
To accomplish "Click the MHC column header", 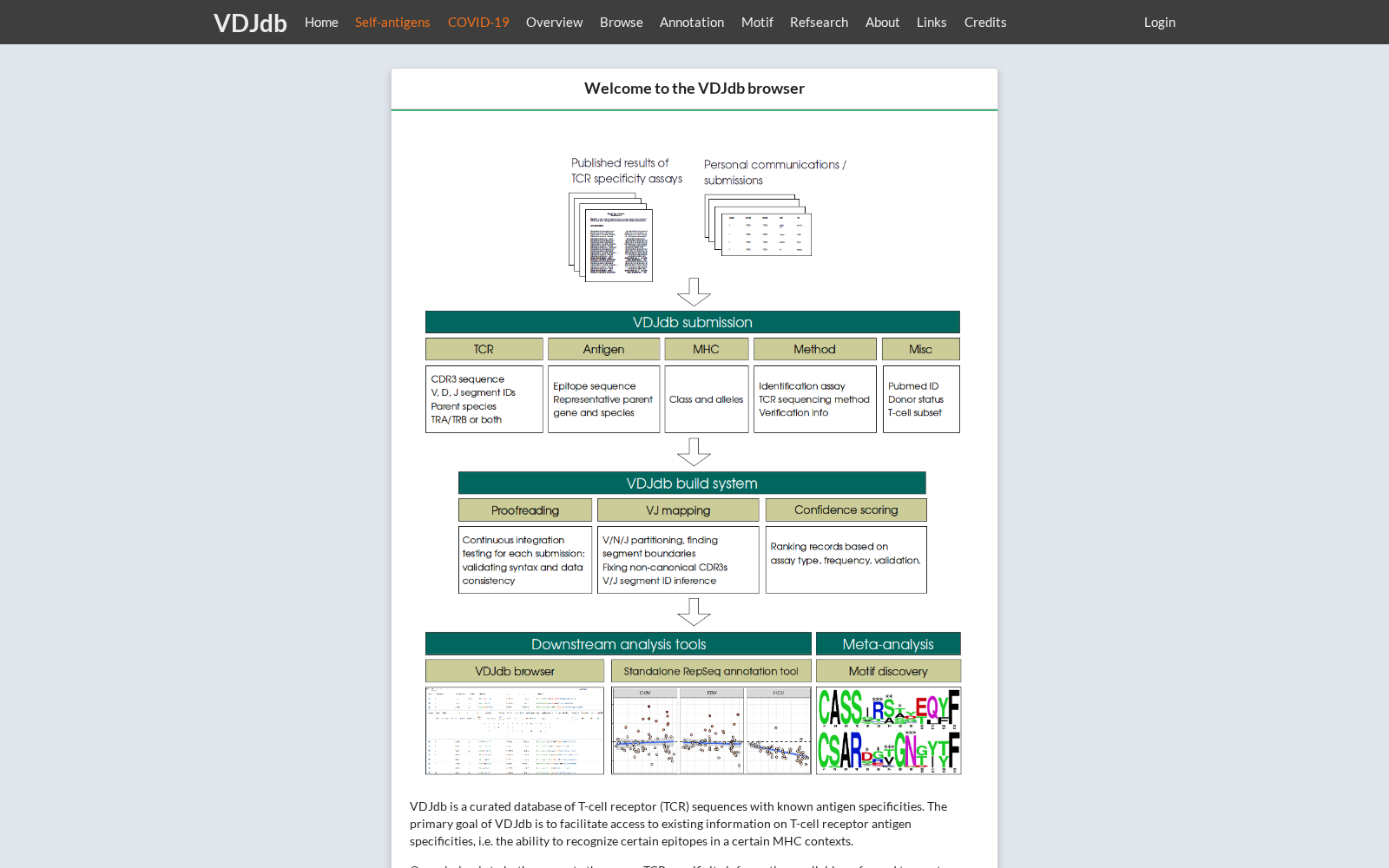I will click(x=707, y=349).
